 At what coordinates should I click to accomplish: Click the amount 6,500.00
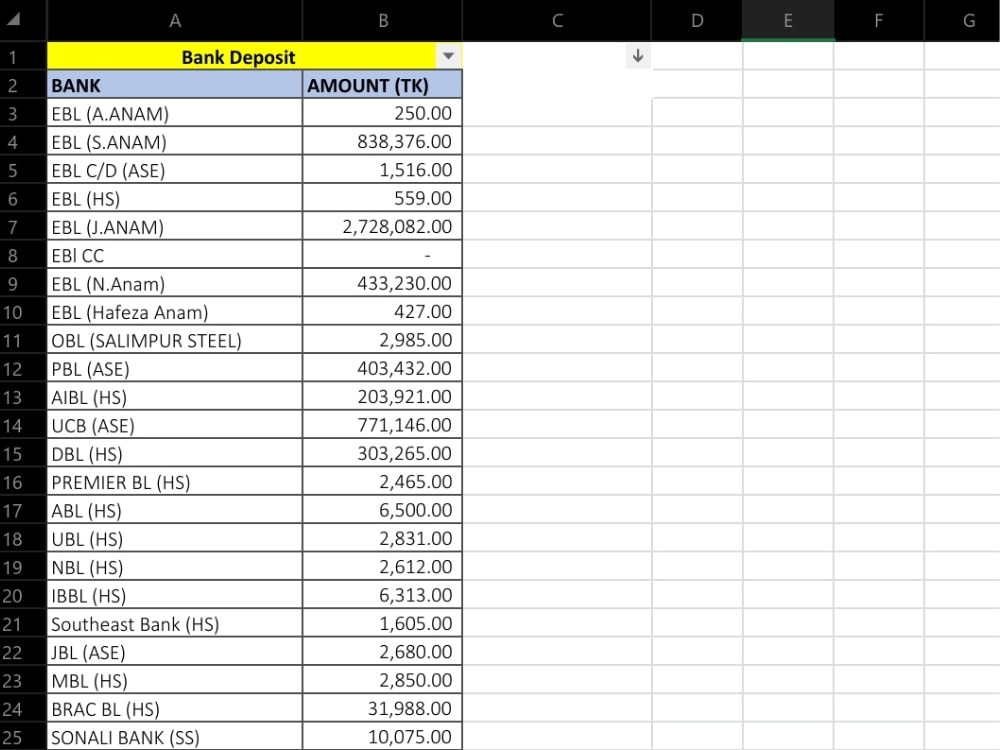click(416, 510)
